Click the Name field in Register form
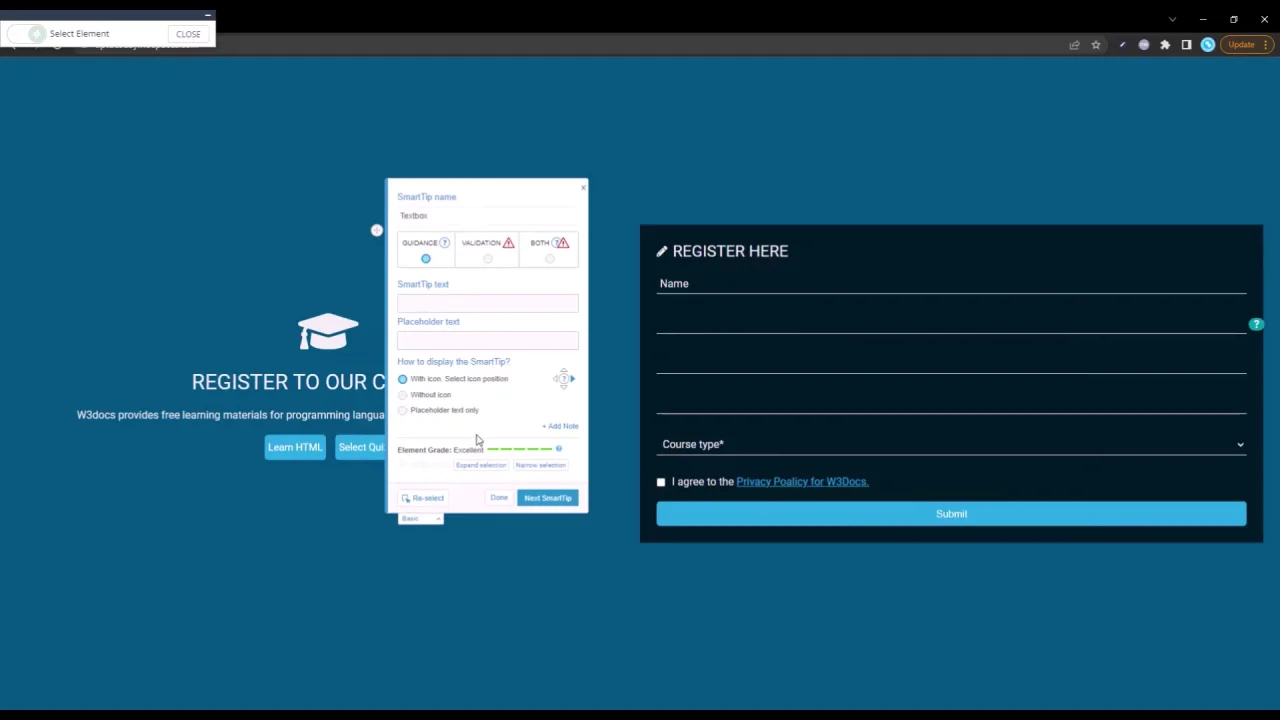1280x720 pixels. pos(951,284)
